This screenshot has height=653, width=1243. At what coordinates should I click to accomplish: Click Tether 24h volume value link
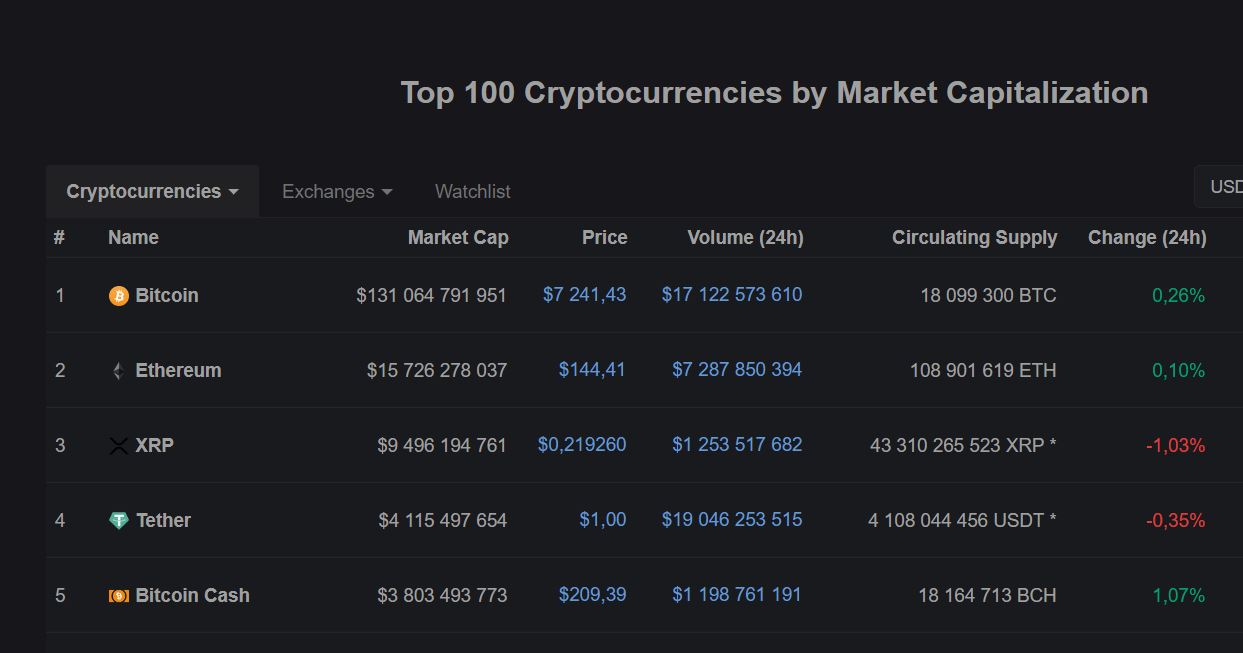pyautogui.click(x=731, y=520)
